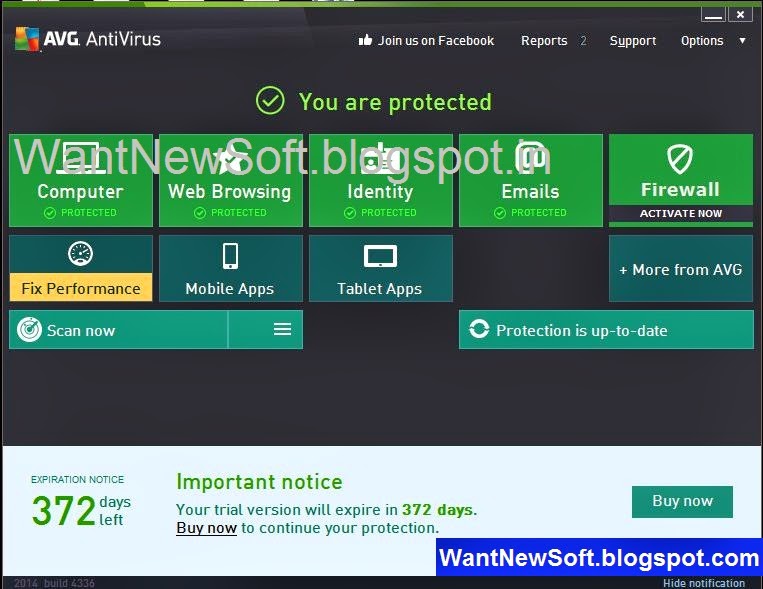Click the Firewall shield icon

point(680,159)
